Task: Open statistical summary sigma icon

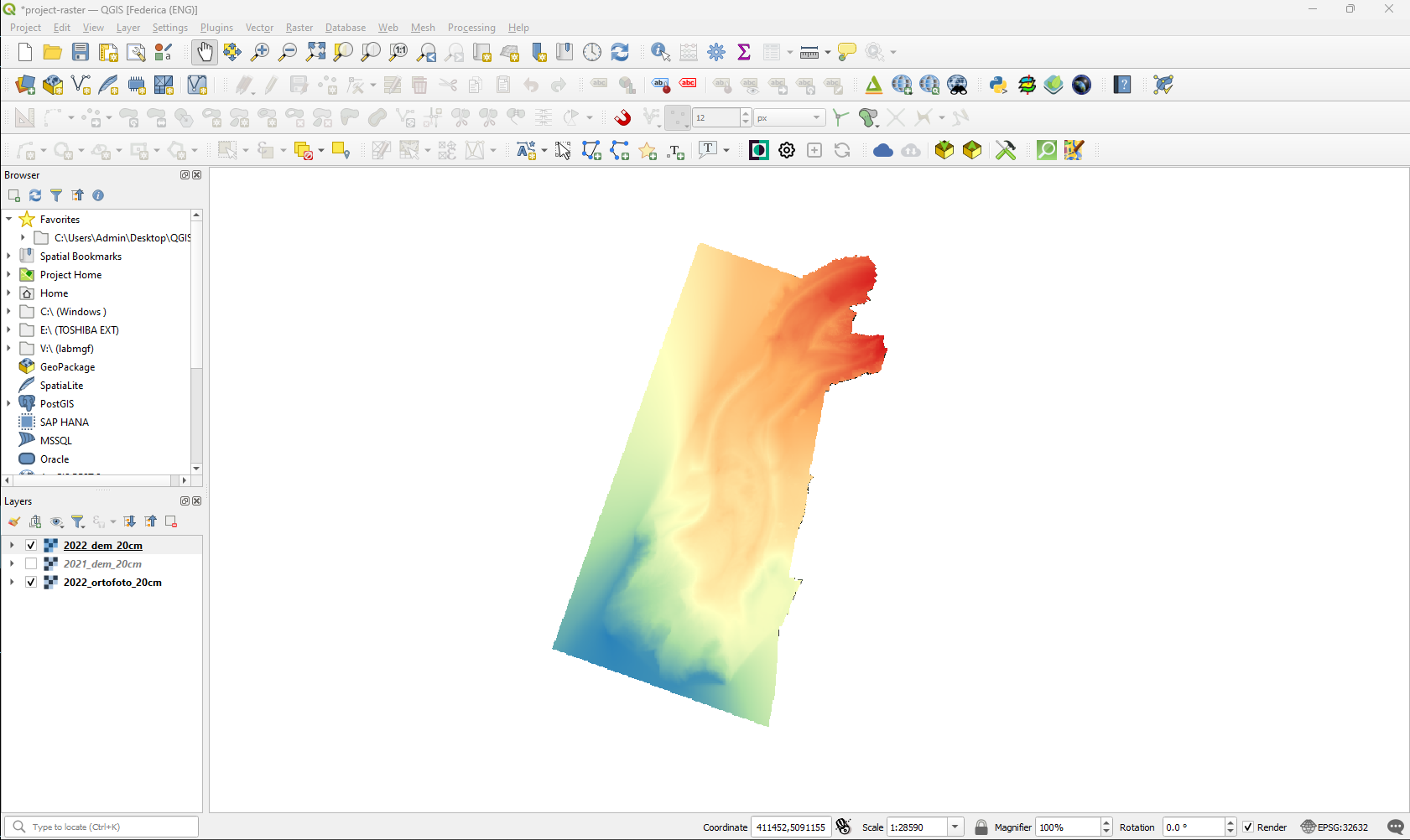Action: coord(744,52)
